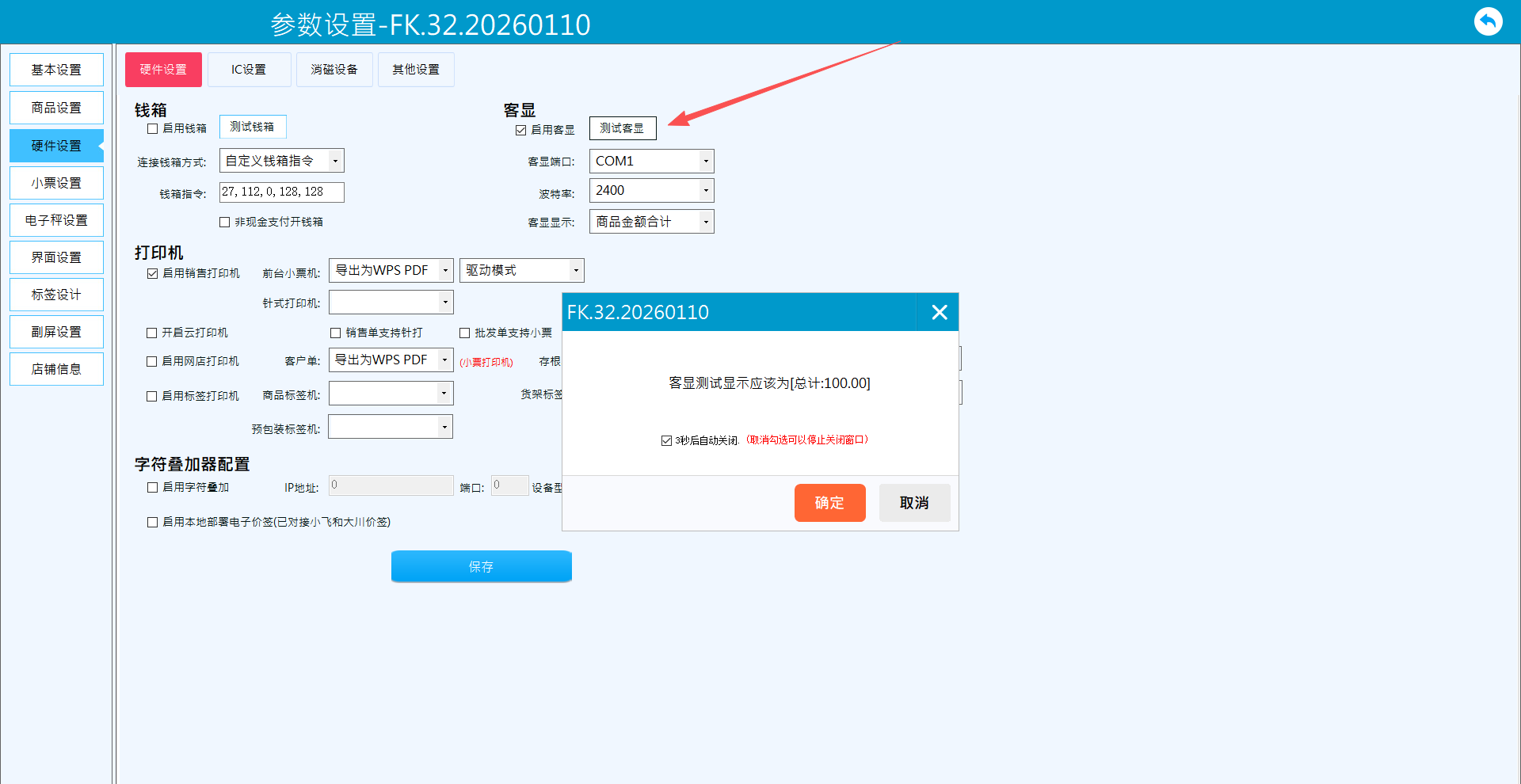Screen dimensions: 1521x784
Task: Open 电子秤设置 in the left sidebar
Action: (x=56, y=221)
